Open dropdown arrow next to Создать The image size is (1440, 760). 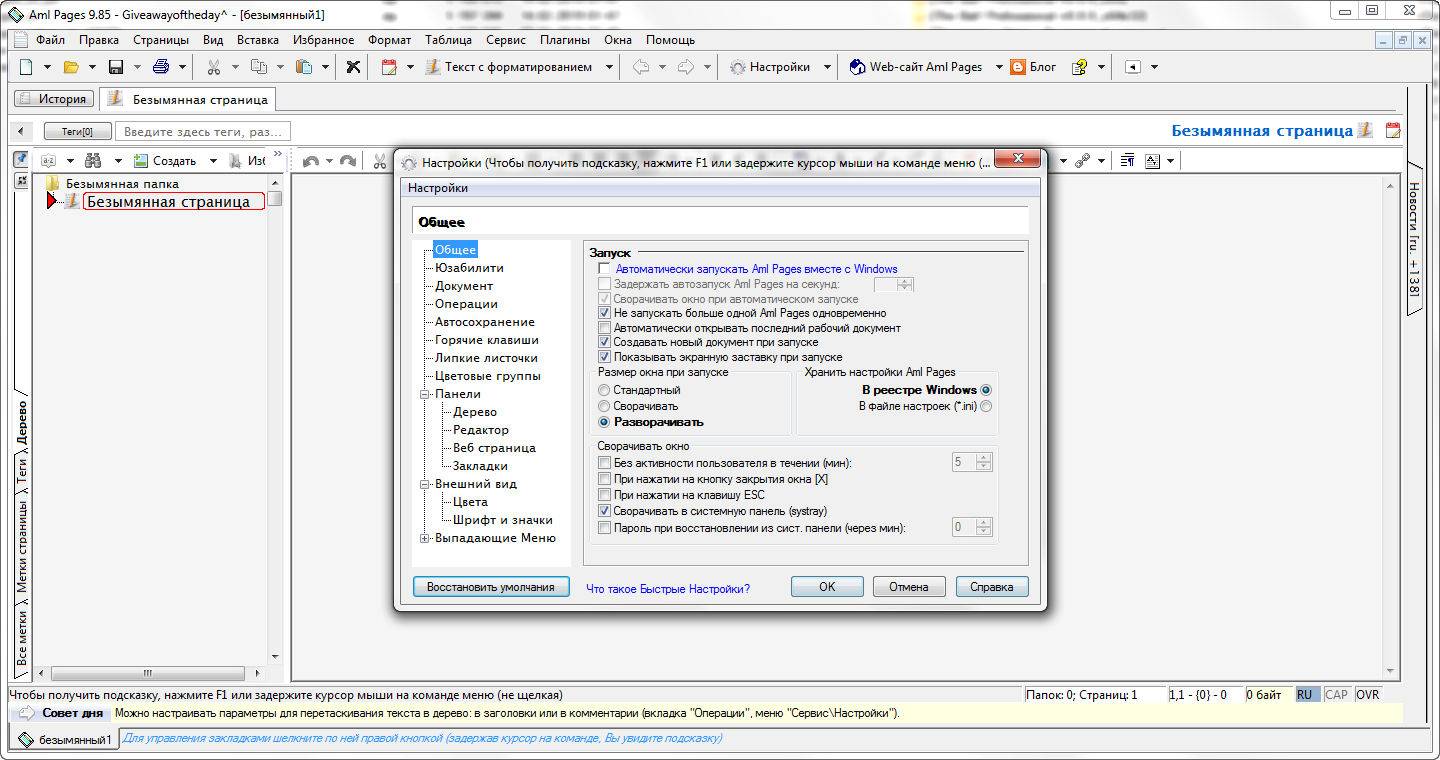pos(213,160)
